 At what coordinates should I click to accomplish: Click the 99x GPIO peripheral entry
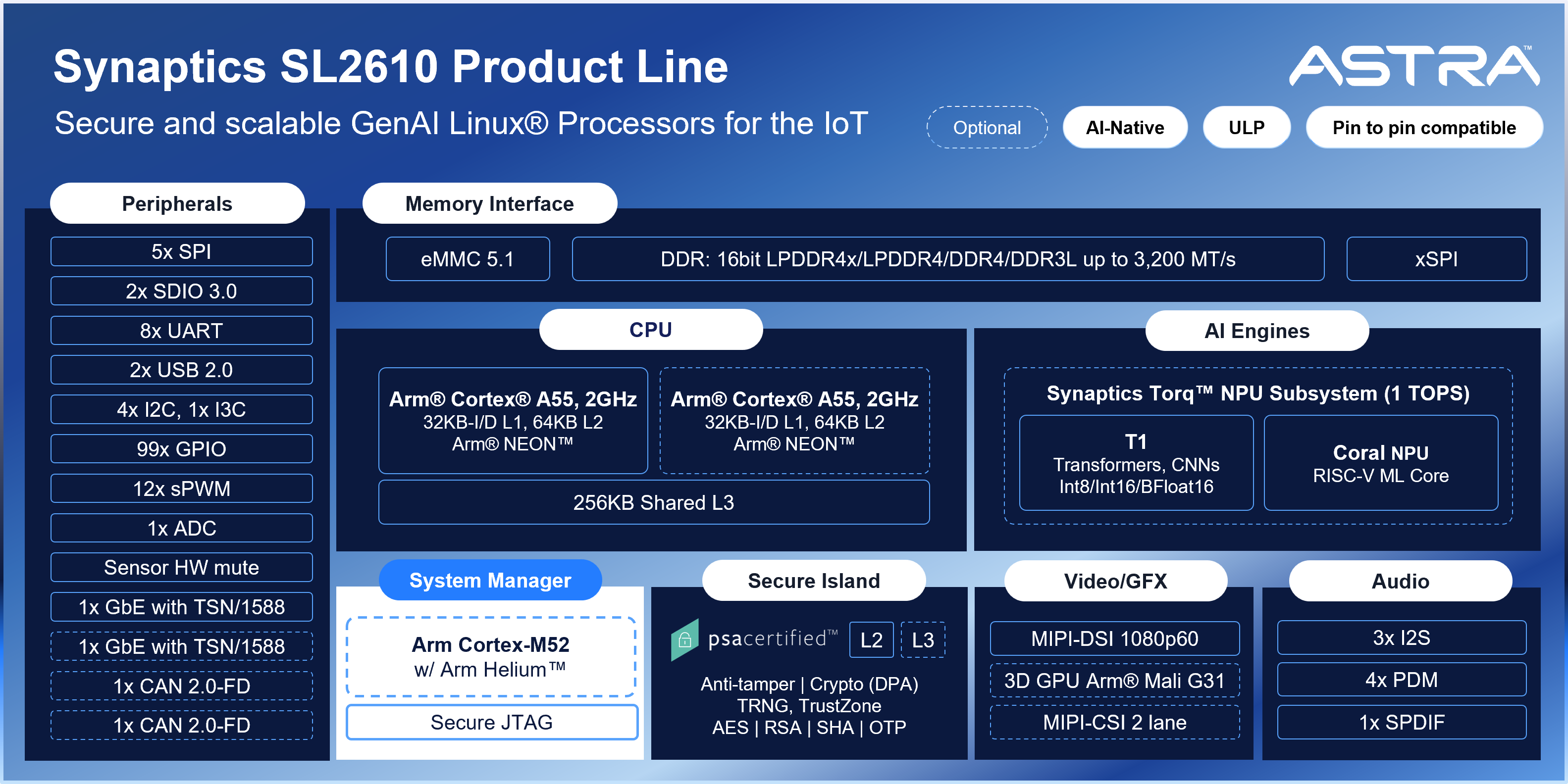click(181, 449)
